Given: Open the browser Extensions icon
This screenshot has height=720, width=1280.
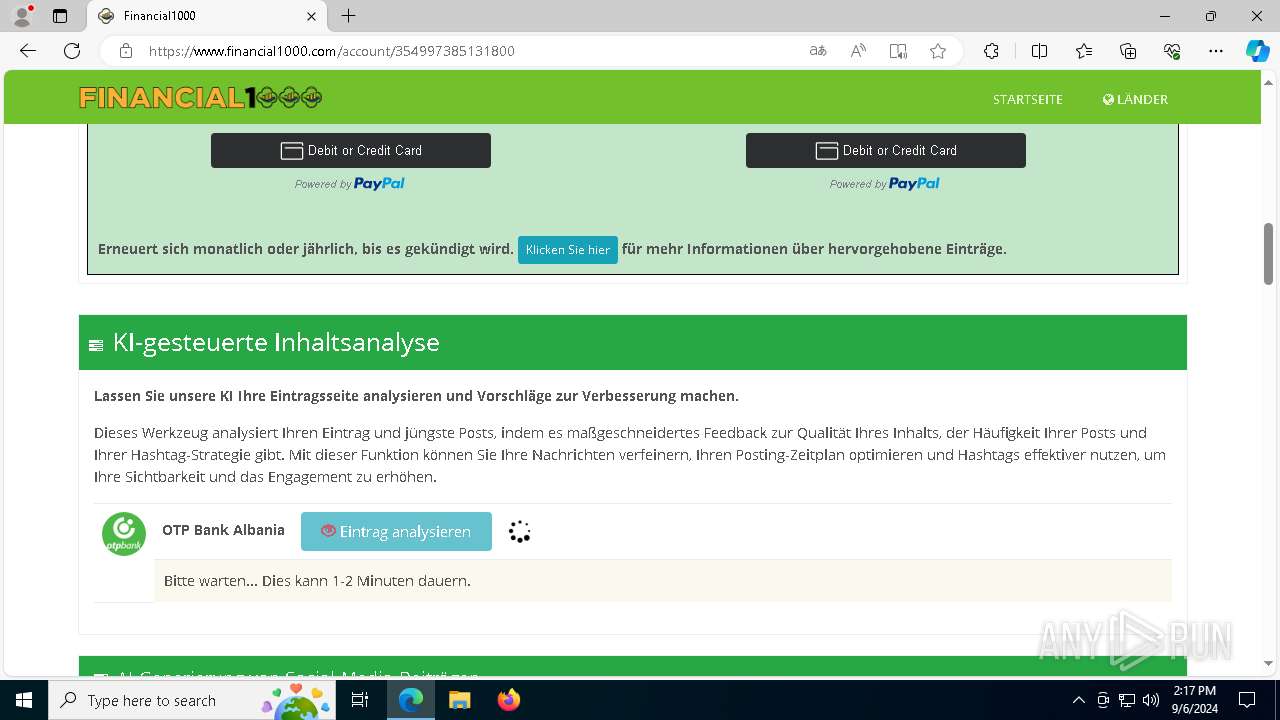Looking at the screenshot, I should tap(991, 51).
